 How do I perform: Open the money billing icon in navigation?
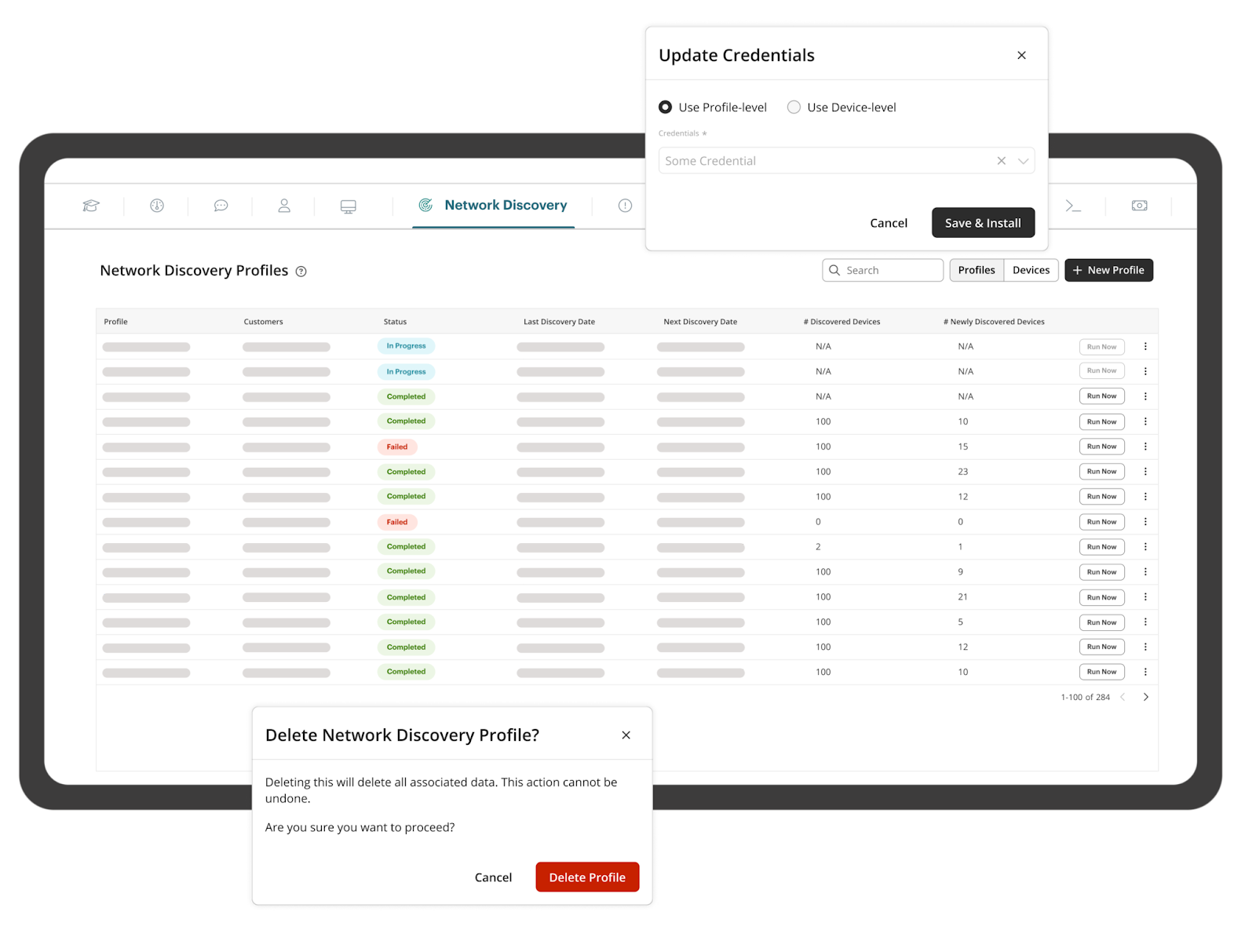[x=1139, y=206]
